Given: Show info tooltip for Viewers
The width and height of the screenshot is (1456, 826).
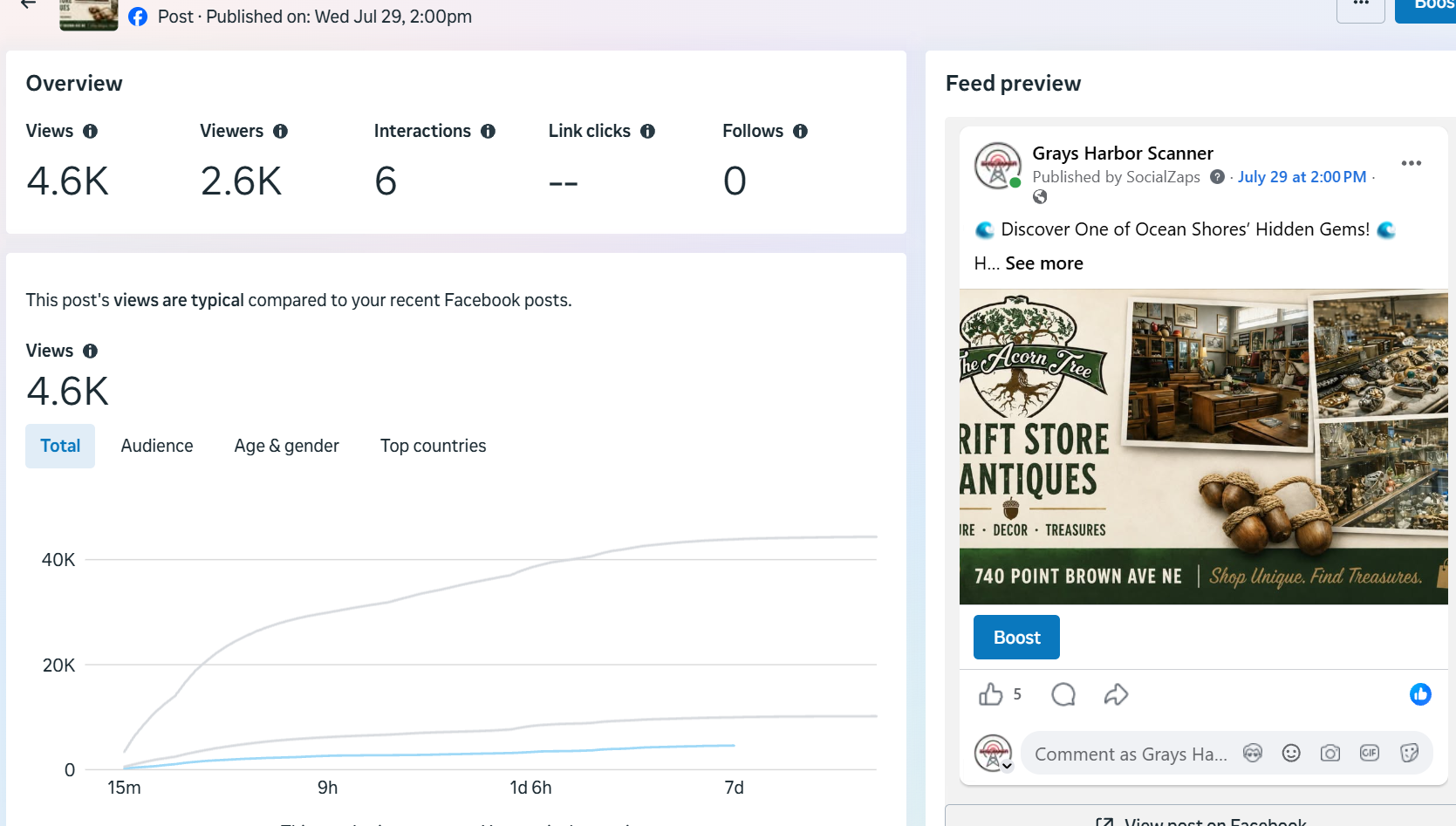Looking at the screenshot, I should (280, 131).
